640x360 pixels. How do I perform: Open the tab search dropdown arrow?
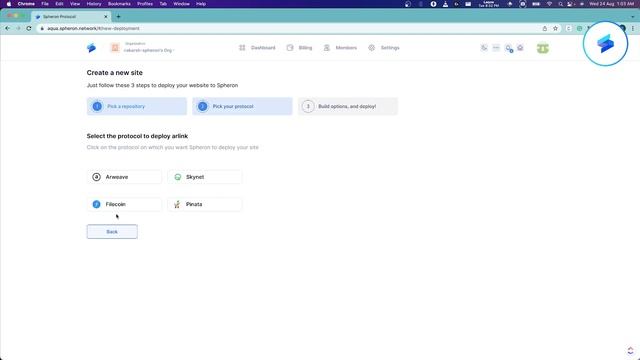[x=633, y=16]
